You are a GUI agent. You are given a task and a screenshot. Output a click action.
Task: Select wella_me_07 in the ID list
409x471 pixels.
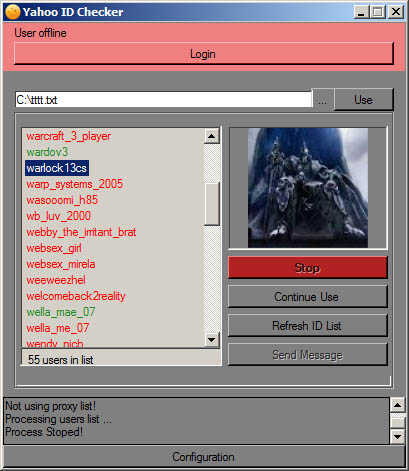tap(58, 328)
